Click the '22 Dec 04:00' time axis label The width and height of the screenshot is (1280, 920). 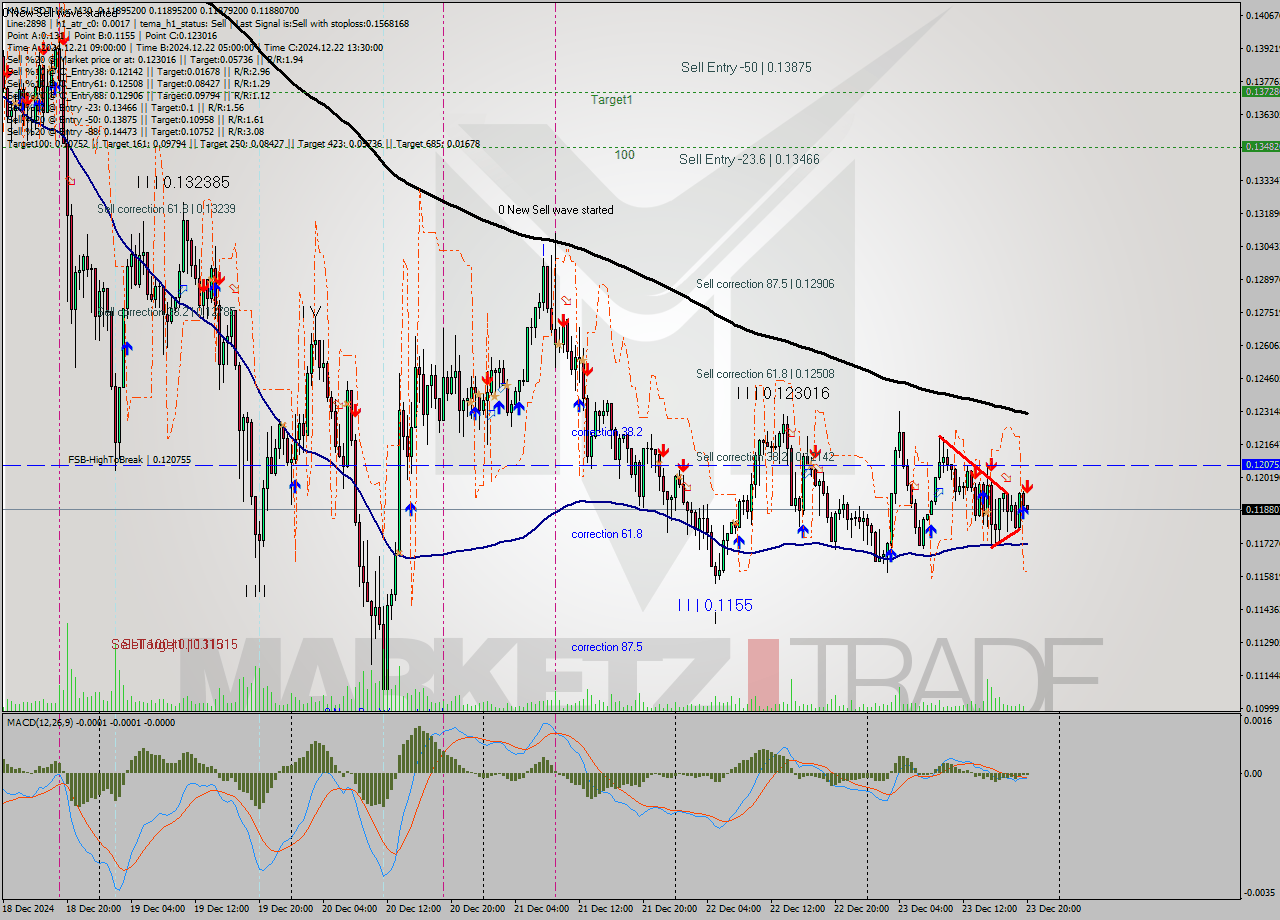tap(735, 908)
